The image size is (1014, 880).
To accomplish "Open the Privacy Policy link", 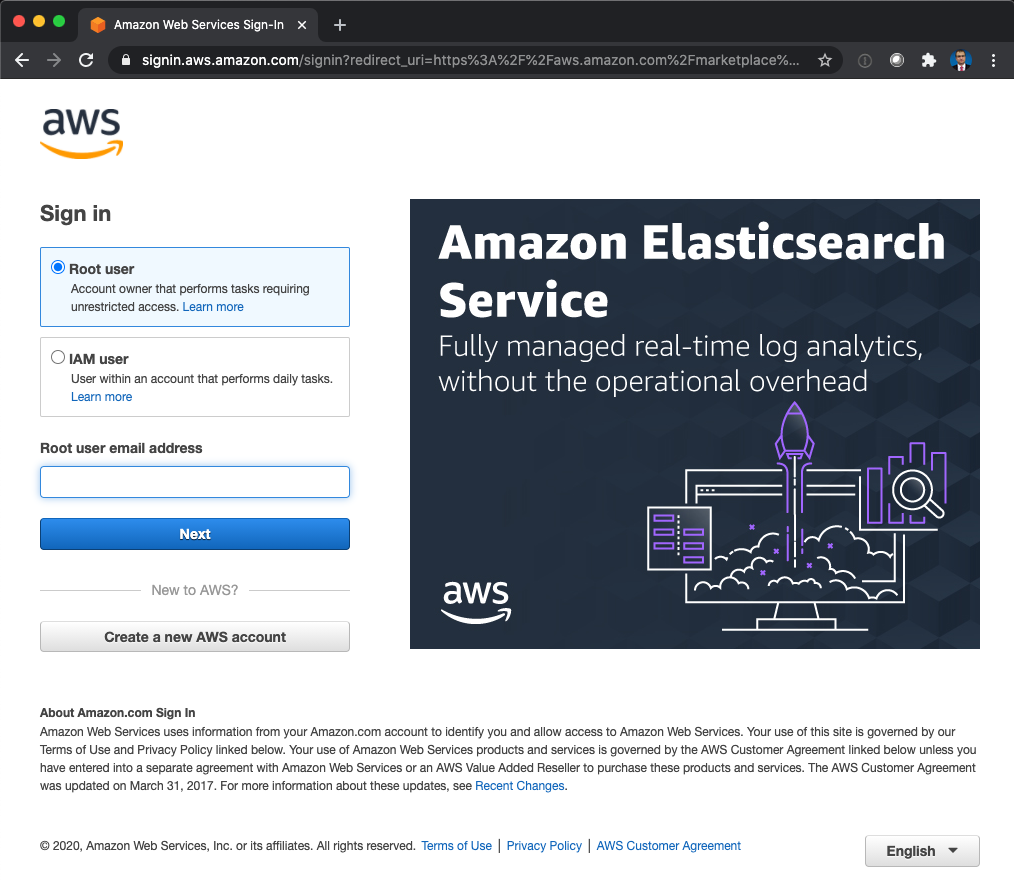I will (x=544, y=846).
